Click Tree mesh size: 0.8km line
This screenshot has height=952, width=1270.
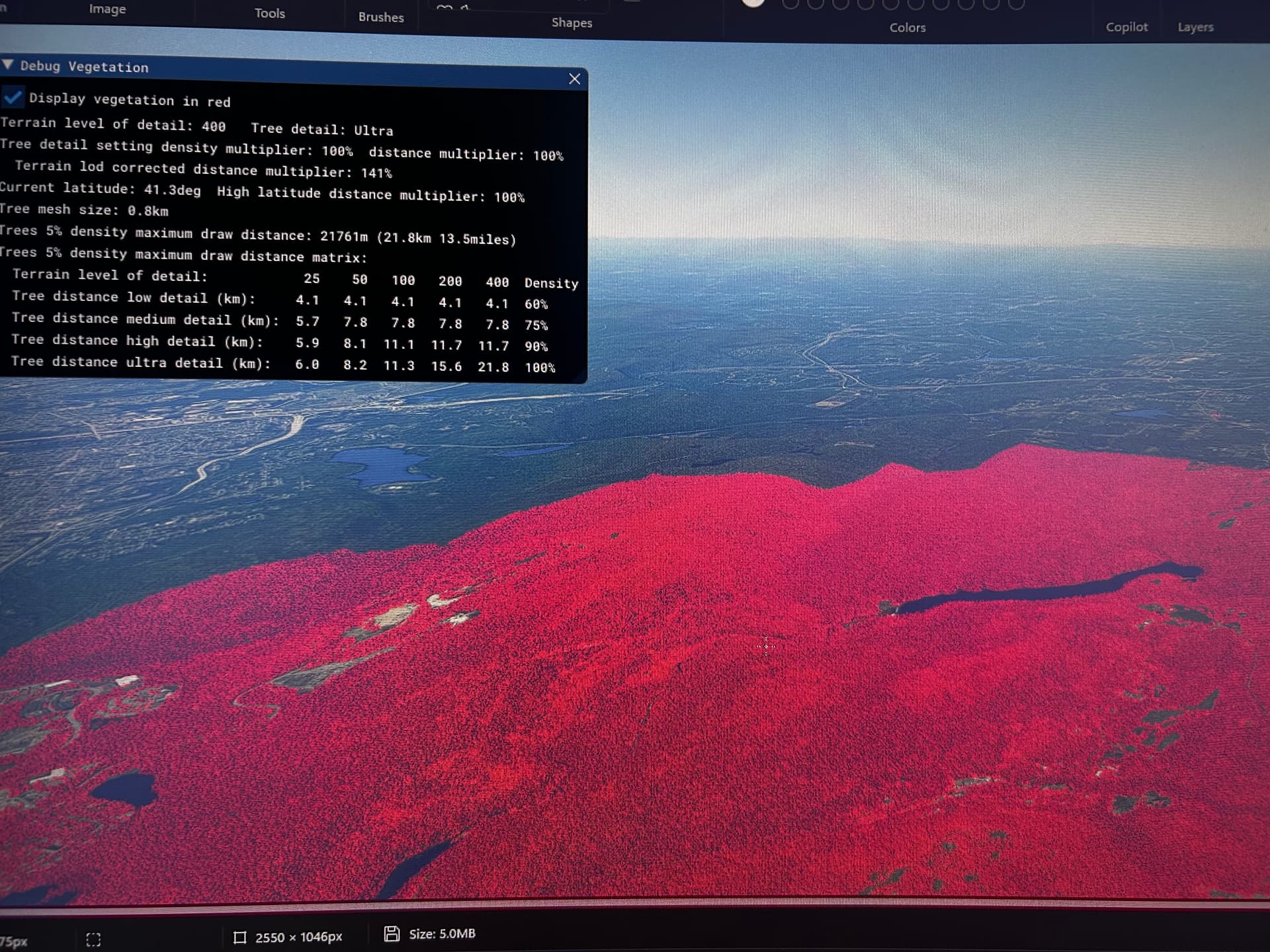tap(84, 210)
